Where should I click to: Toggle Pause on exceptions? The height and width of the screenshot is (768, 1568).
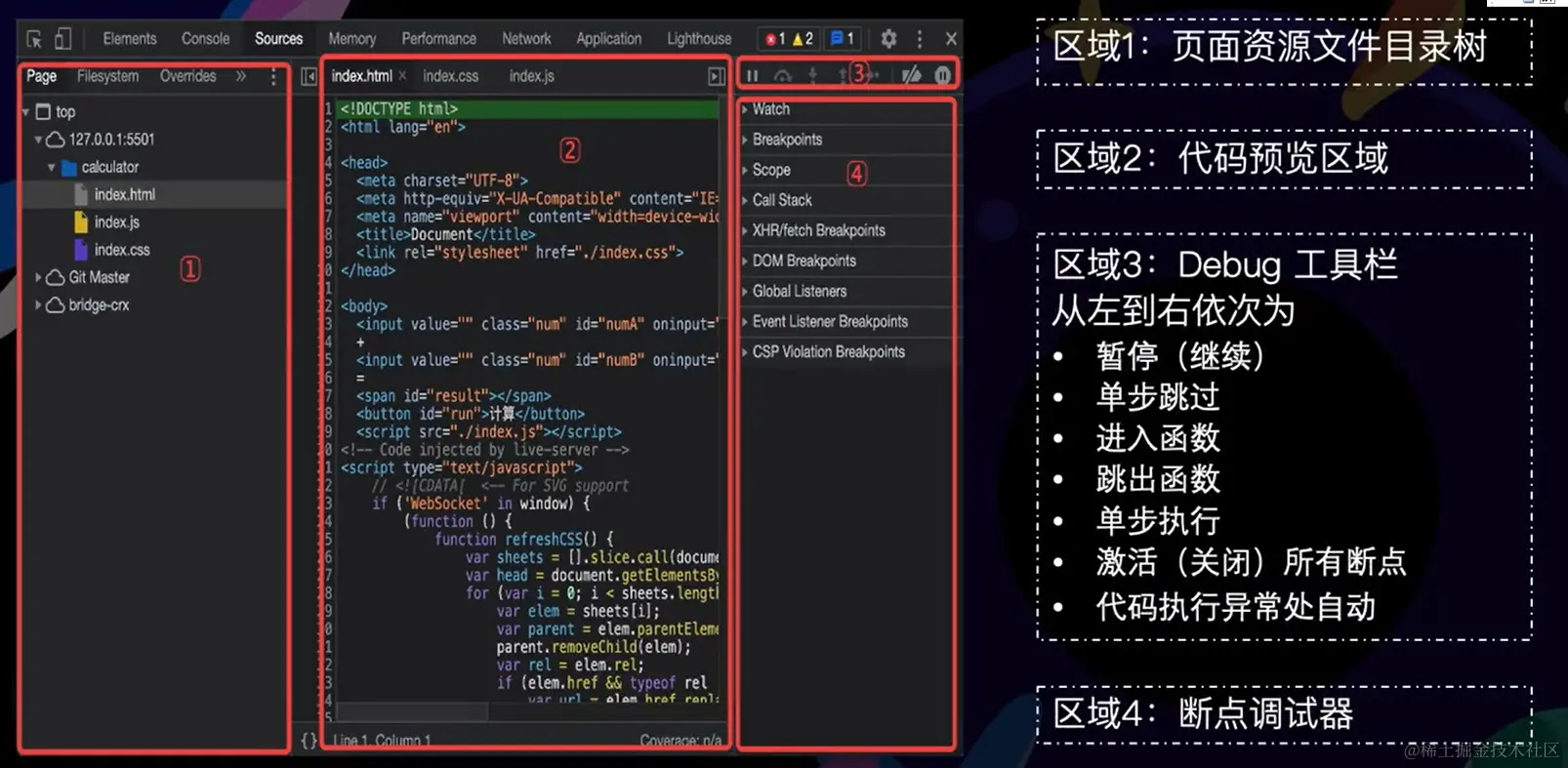942,75
